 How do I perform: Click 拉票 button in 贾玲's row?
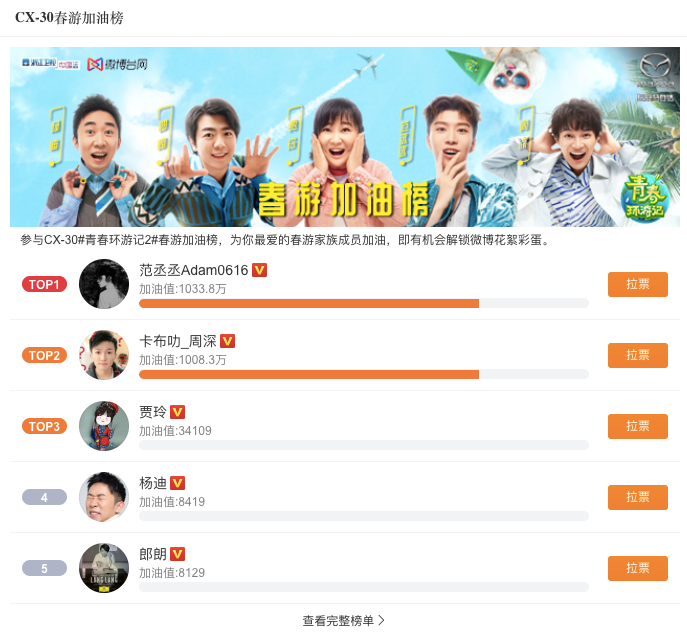pos(637,426)
